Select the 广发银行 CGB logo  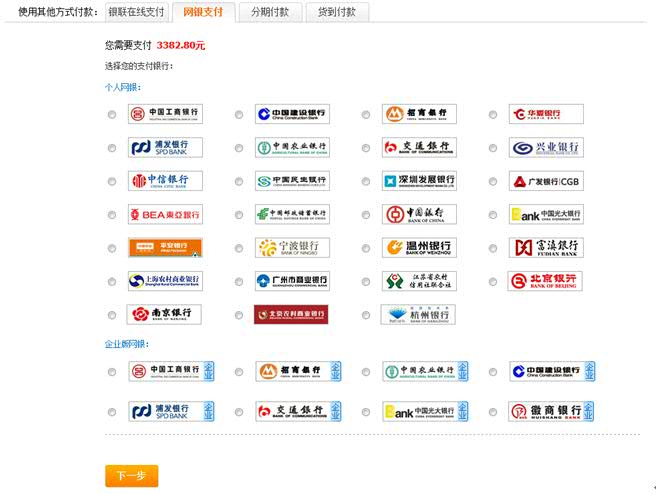click(546, 181)
